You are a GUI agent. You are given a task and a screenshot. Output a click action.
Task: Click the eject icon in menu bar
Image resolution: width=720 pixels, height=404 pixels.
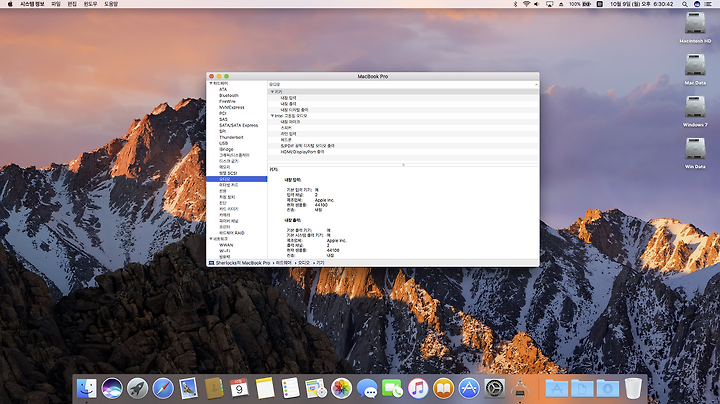561,4
